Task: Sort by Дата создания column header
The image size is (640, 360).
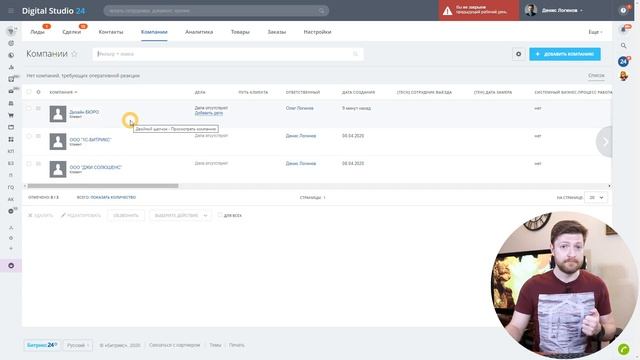Action: [358, 92]
